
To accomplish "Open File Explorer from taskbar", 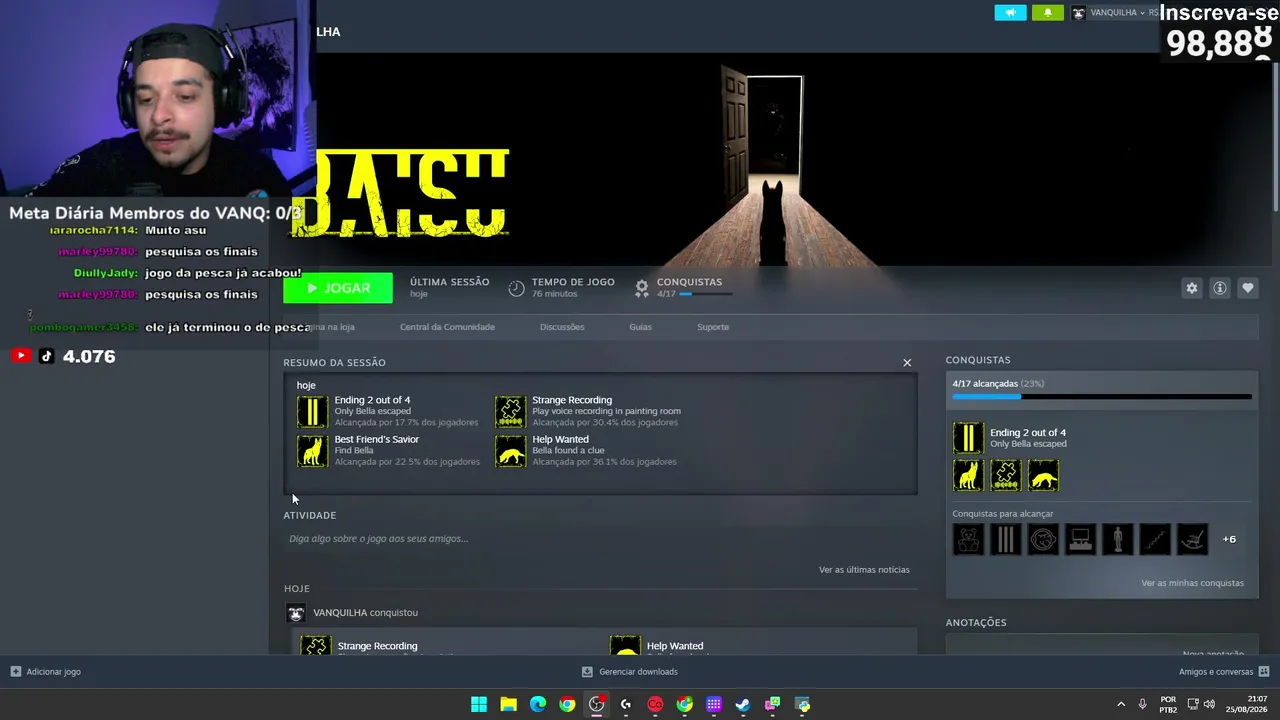I will coord(508,704).
